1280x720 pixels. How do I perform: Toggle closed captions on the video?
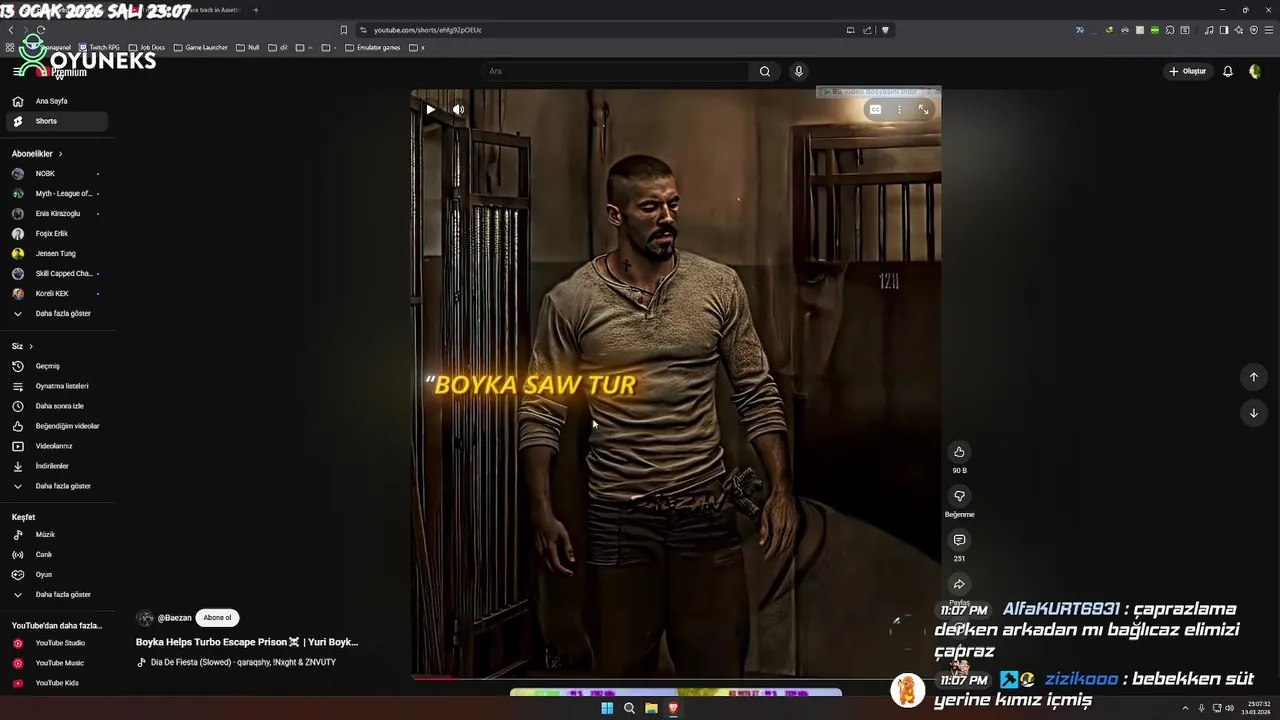875,110
